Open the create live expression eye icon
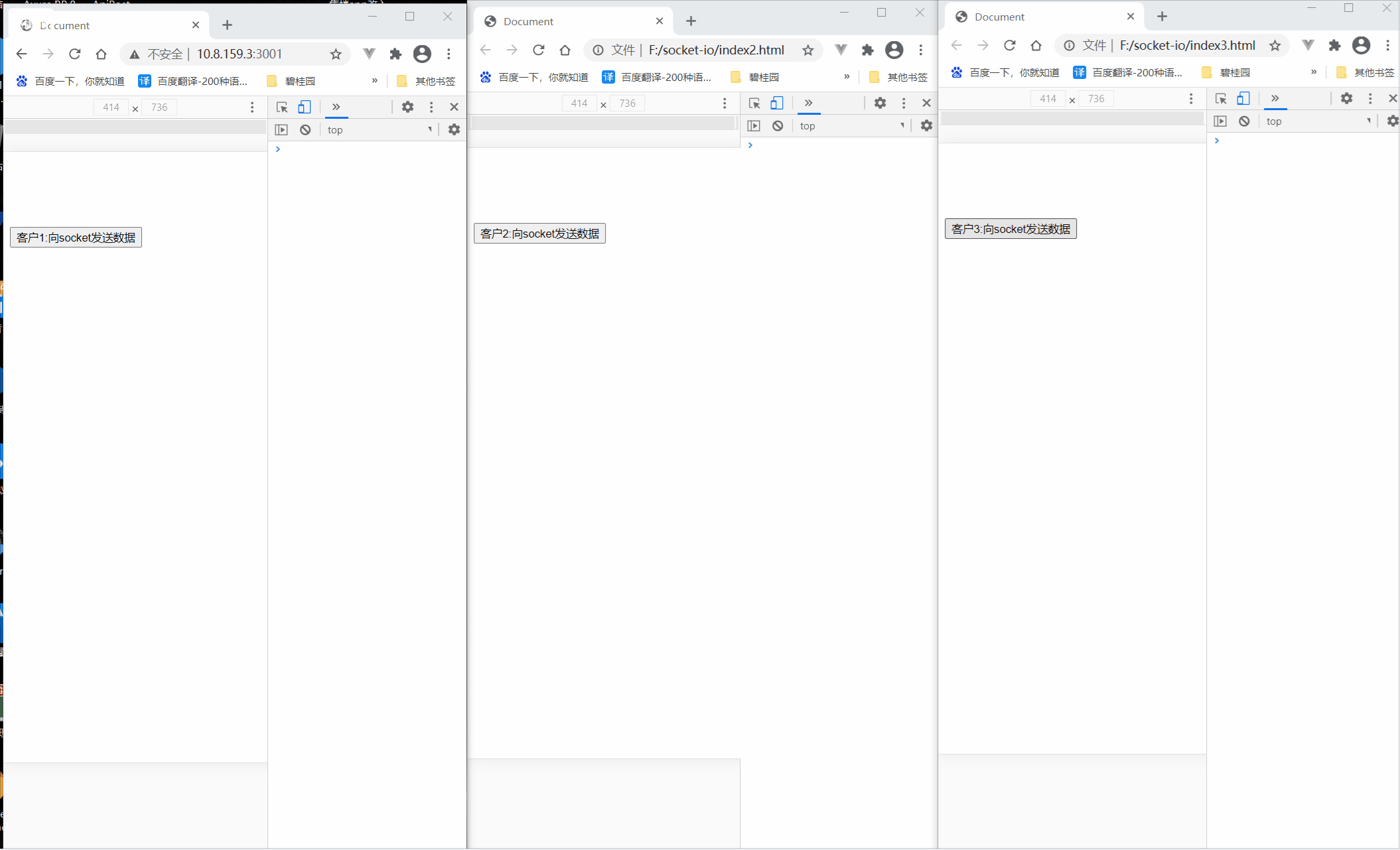This screenshot has height=850, width=1400. point(281,129)
